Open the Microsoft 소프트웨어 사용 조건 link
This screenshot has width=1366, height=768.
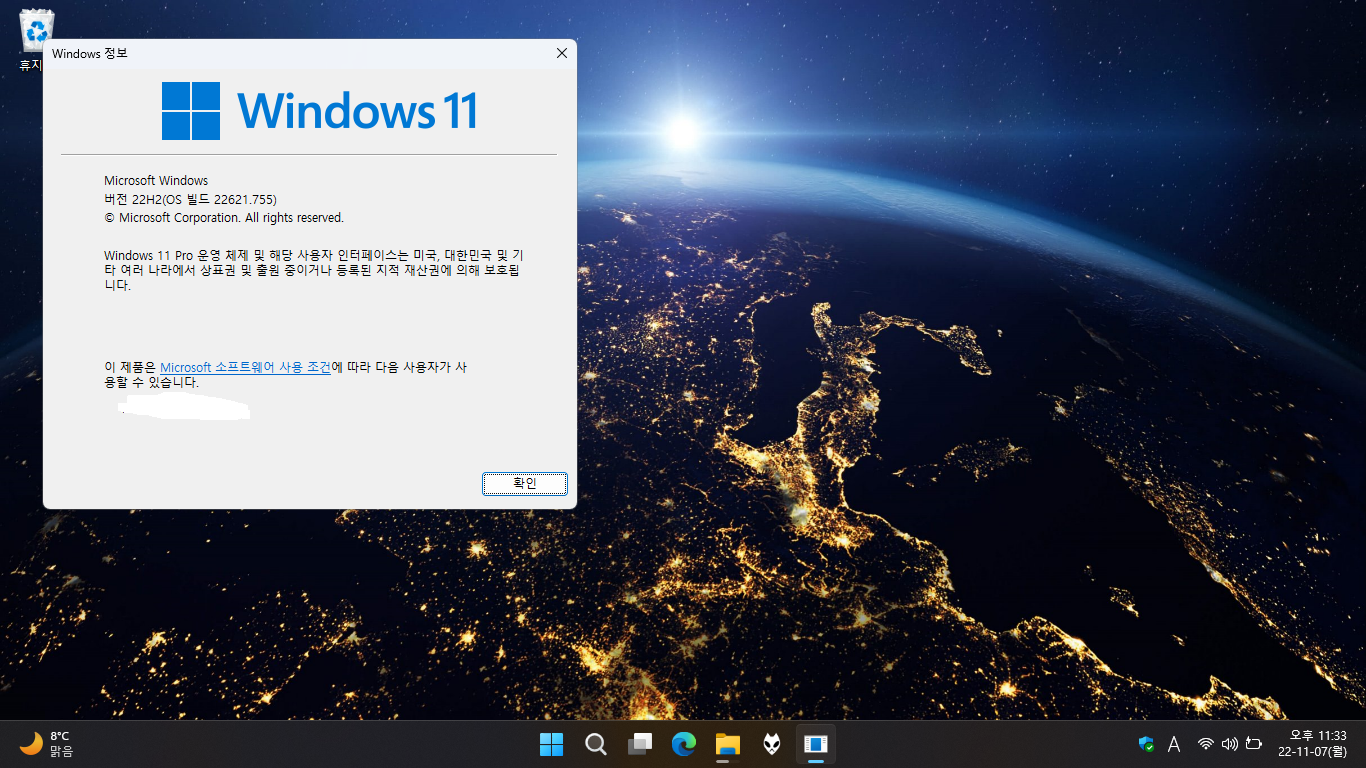pyautogui.click(x=245, y=367)
